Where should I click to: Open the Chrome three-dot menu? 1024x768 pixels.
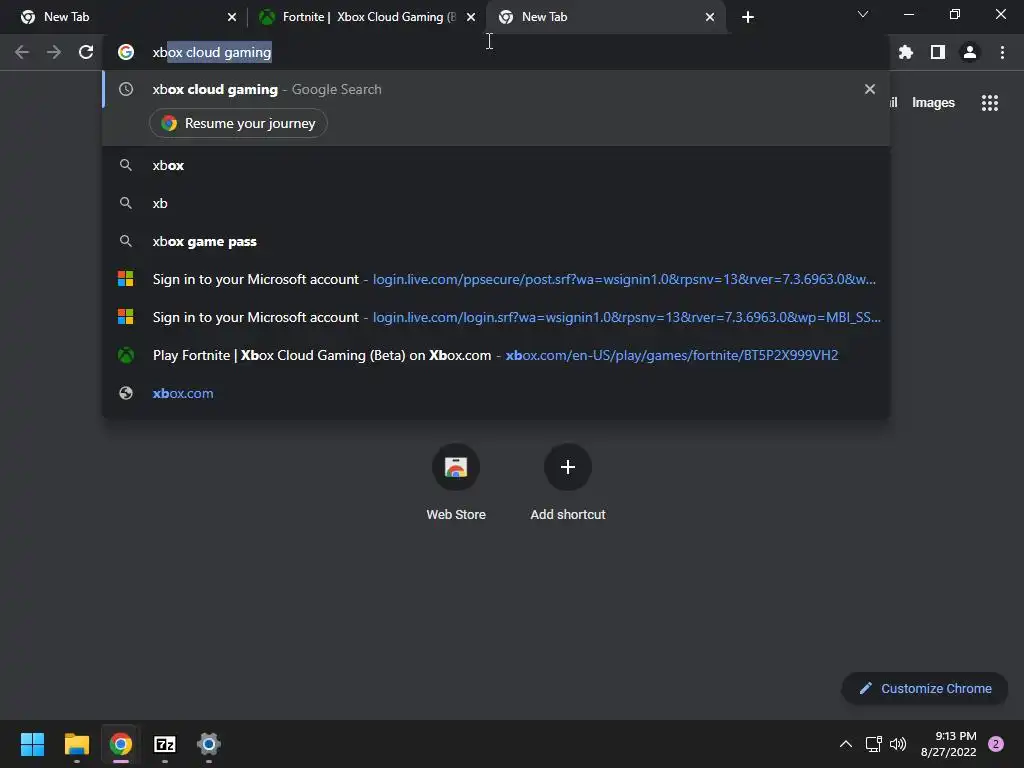1002,52
